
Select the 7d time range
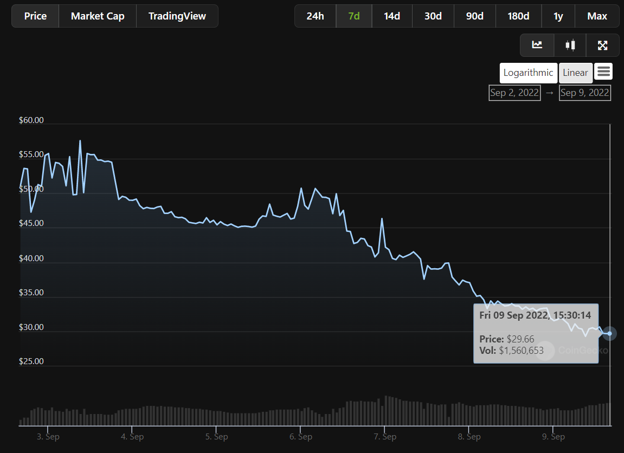(354, 16)
